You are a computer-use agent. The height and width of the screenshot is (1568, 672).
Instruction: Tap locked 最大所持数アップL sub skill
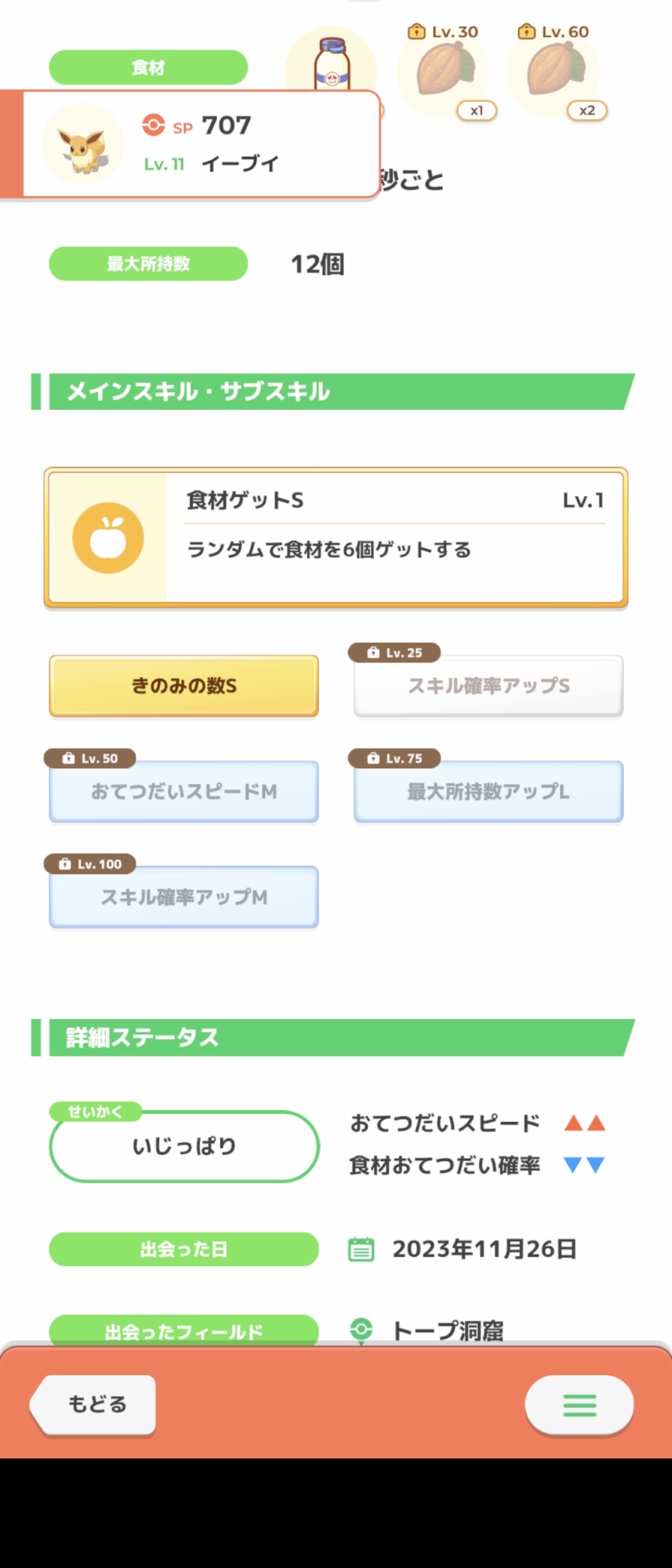[489, 792]
